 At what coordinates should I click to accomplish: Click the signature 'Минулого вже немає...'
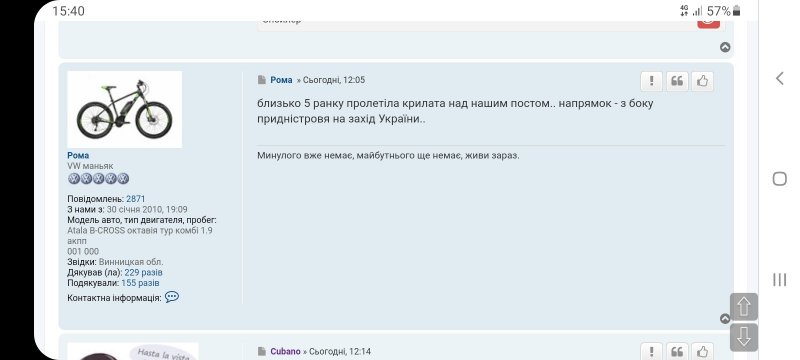tap(388, 156)
